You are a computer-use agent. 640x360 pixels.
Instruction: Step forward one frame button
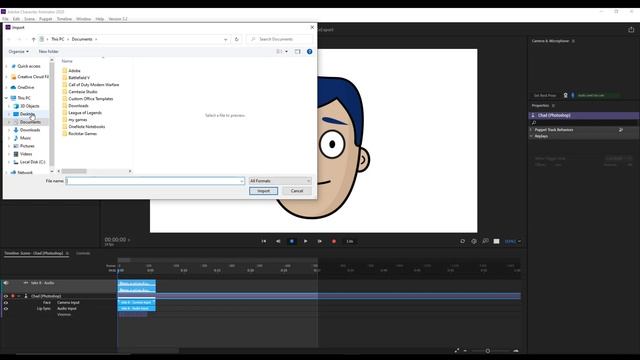320,241
